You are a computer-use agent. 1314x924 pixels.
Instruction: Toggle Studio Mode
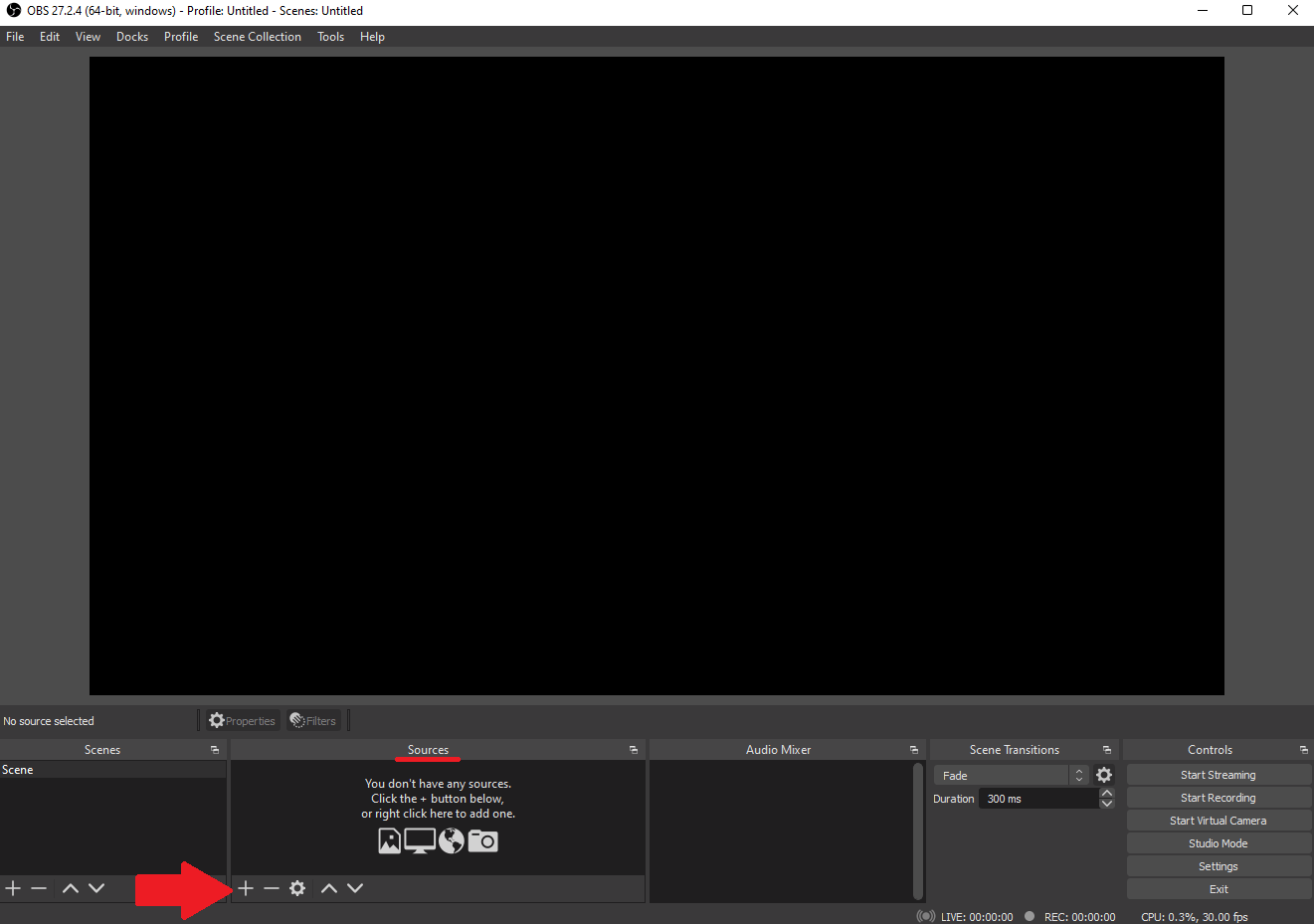(1219, 843)
